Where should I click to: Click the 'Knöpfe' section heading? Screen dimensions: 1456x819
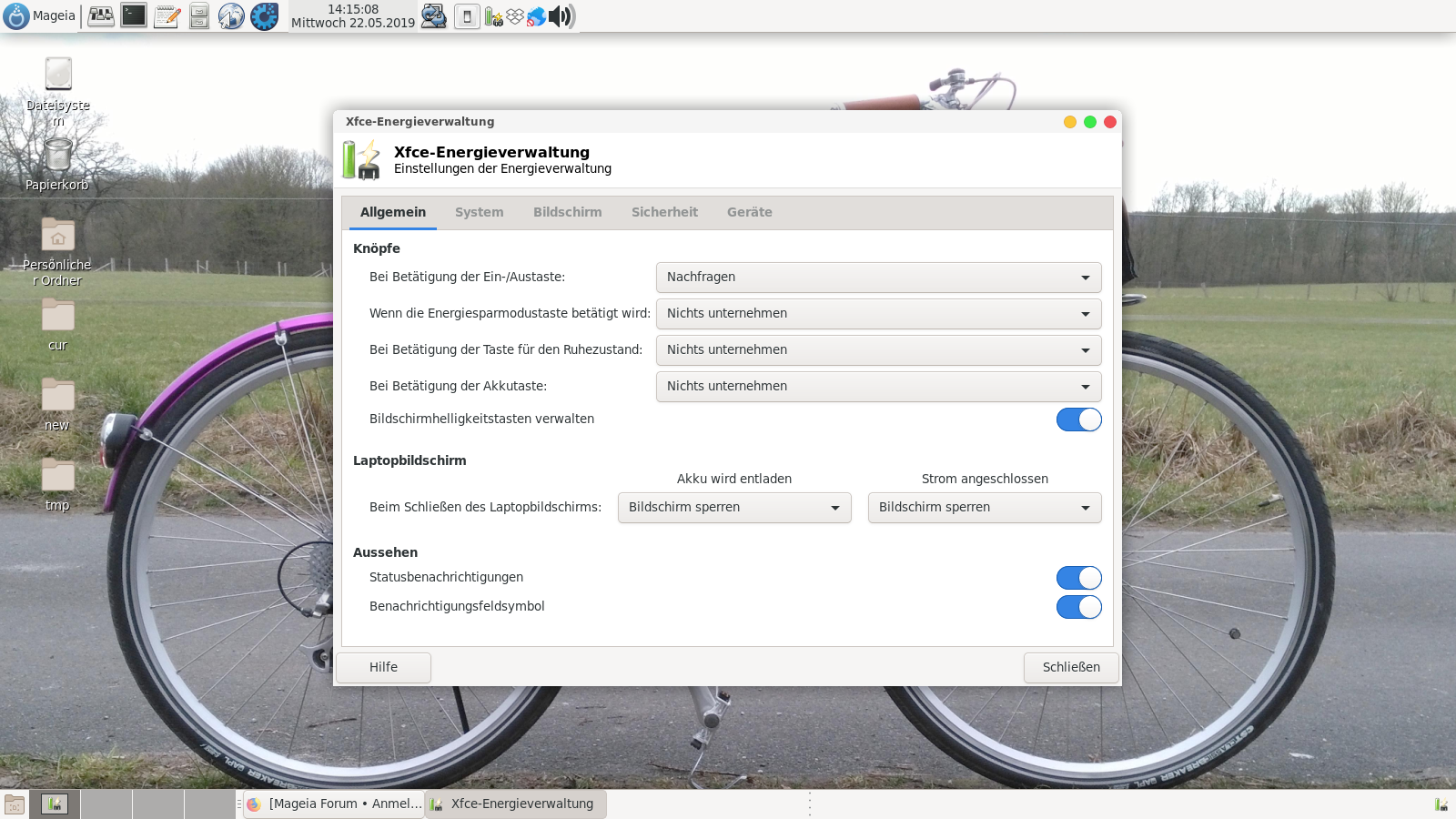click(x=377, y=248)
